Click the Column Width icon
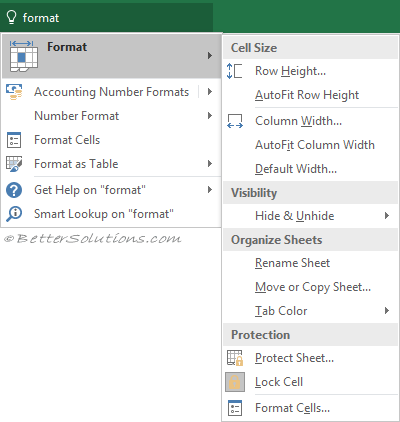Viewport: 400px width, 422px height. pos(235,121)
